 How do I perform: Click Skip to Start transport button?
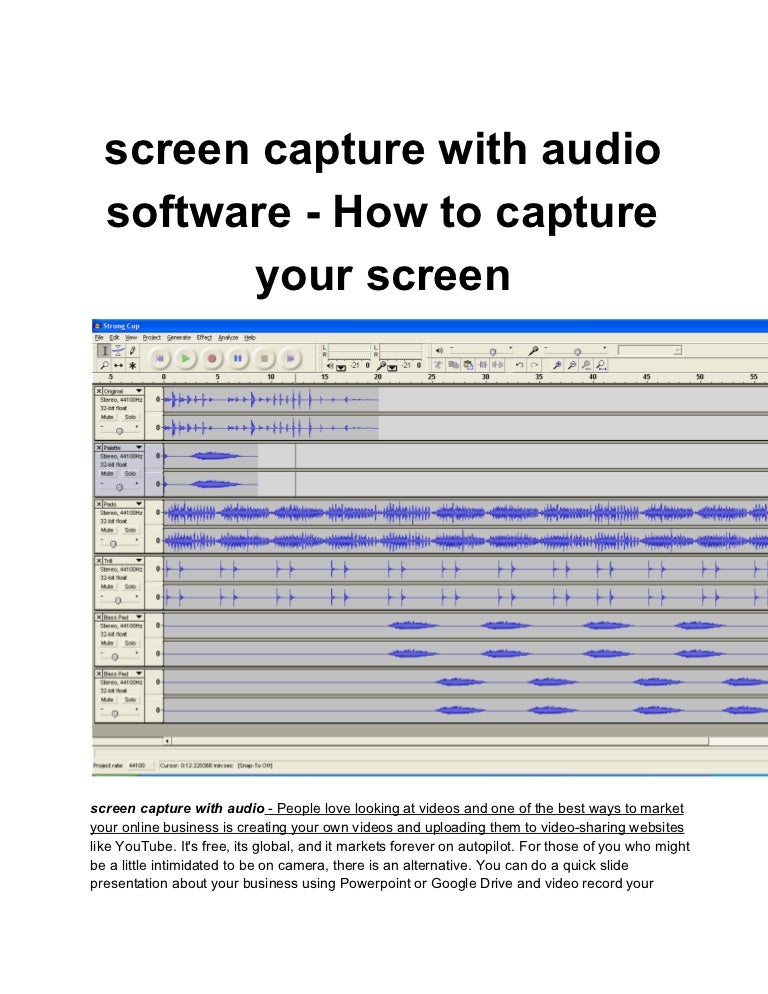click(159, 358)
